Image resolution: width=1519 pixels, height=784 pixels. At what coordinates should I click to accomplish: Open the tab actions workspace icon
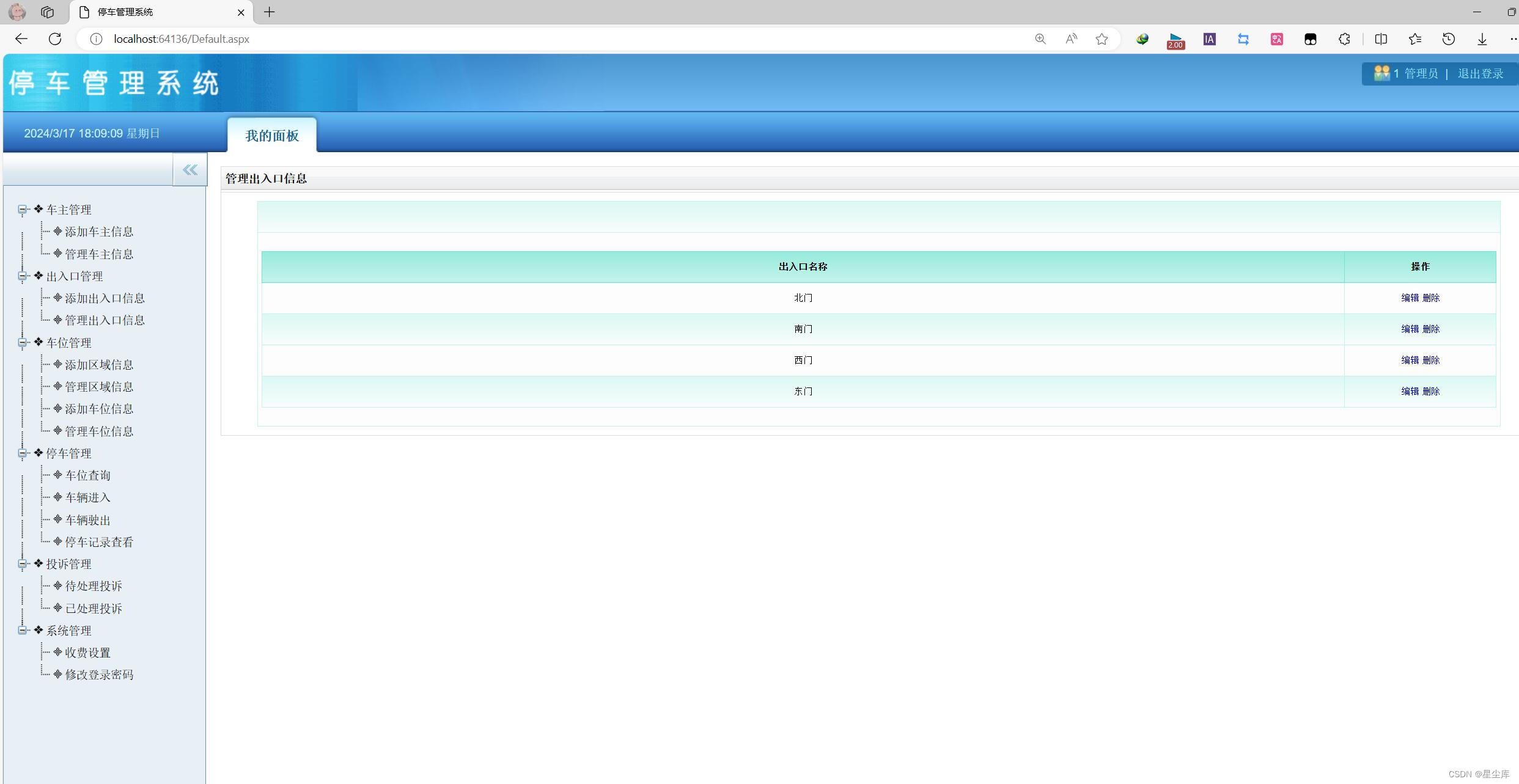[48, 12]
